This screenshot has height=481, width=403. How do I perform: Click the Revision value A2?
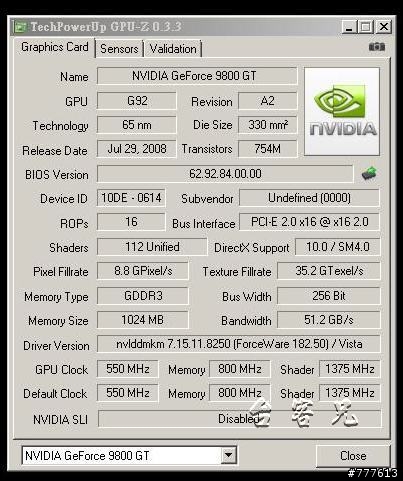(267, 101)
